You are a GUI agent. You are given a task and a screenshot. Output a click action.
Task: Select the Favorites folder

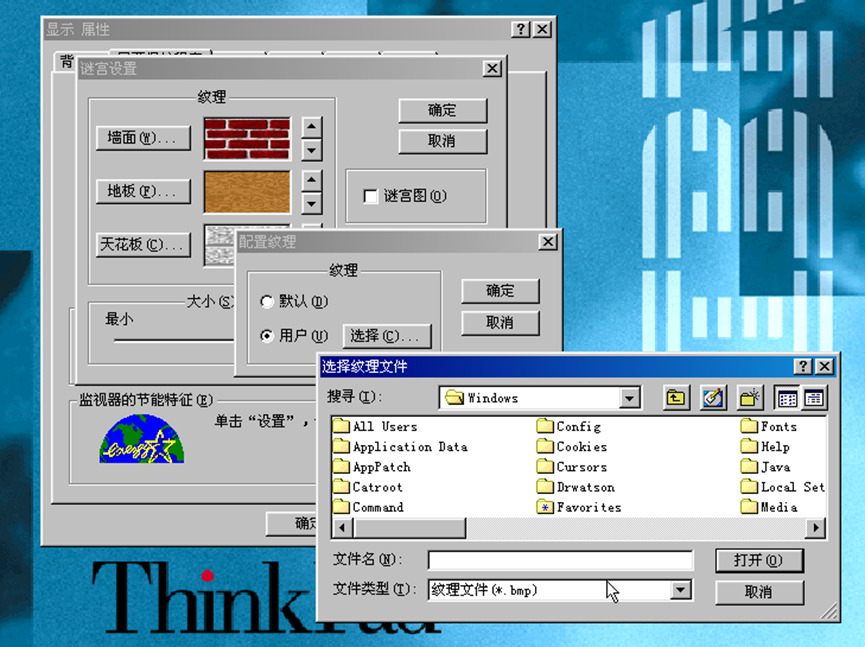tap(579, 507)
